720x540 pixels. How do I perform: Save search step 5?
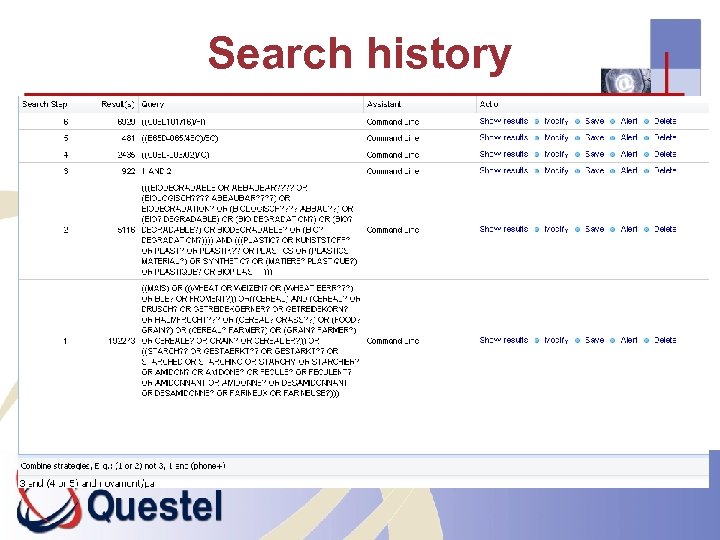(595, 138)
